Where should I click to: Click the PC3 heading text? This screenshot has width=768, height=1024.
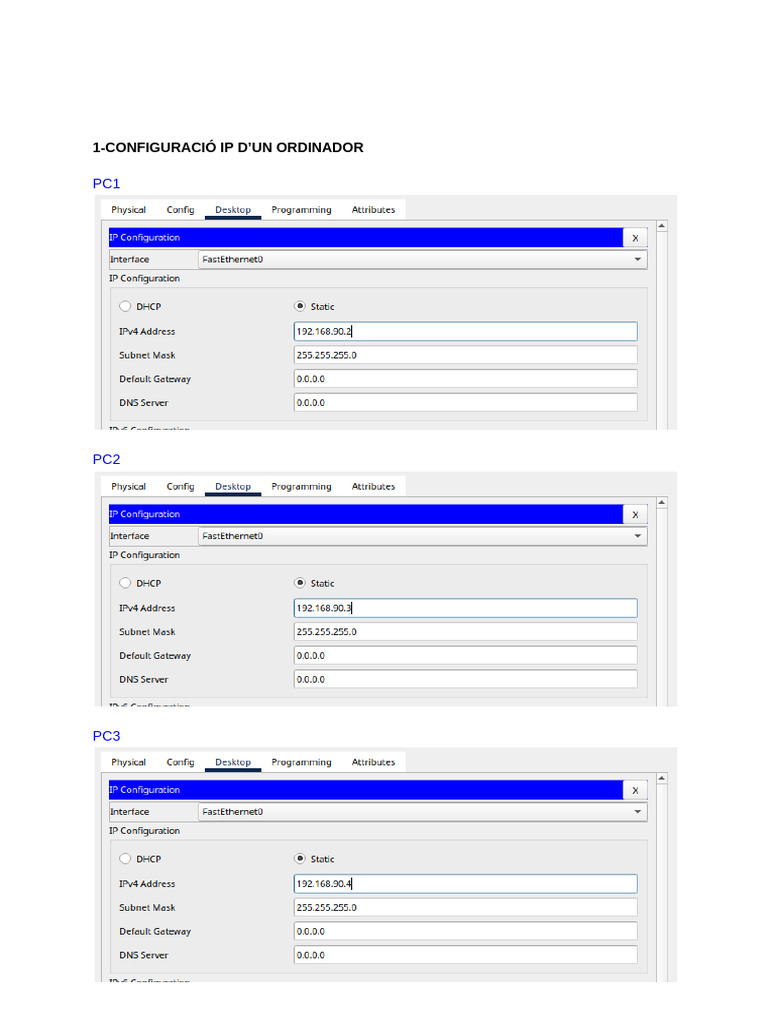coord(106,736)
